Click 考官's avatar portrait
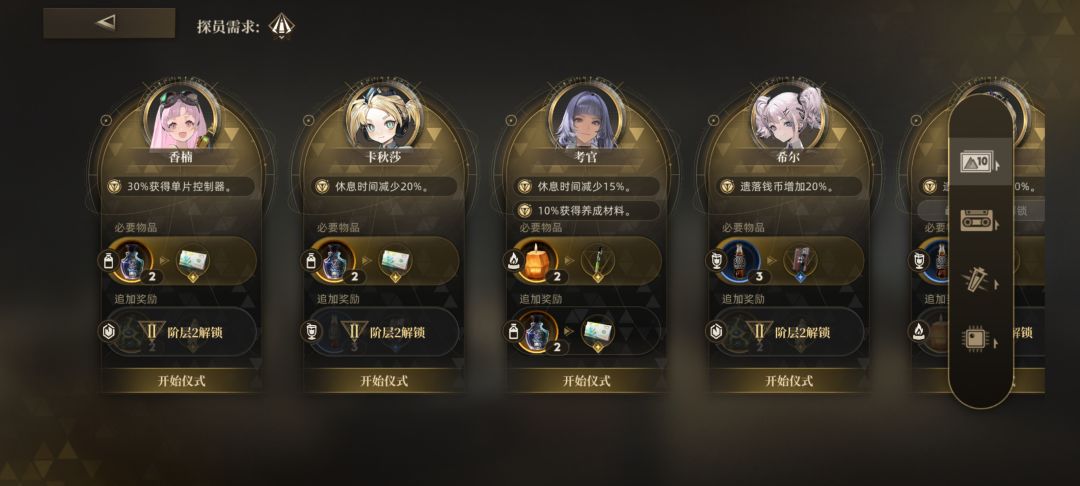 [586, 118]
